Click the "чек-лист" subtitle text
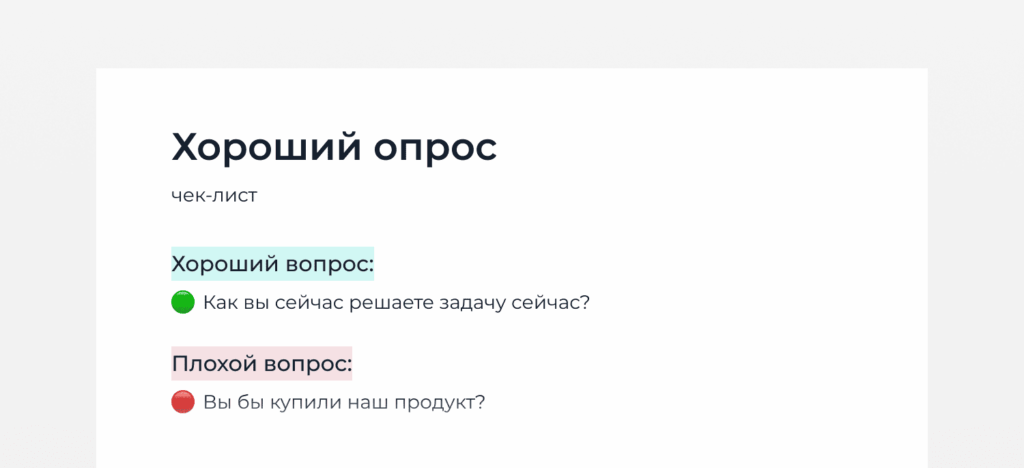1024x468 pixels. pos(214,195)
